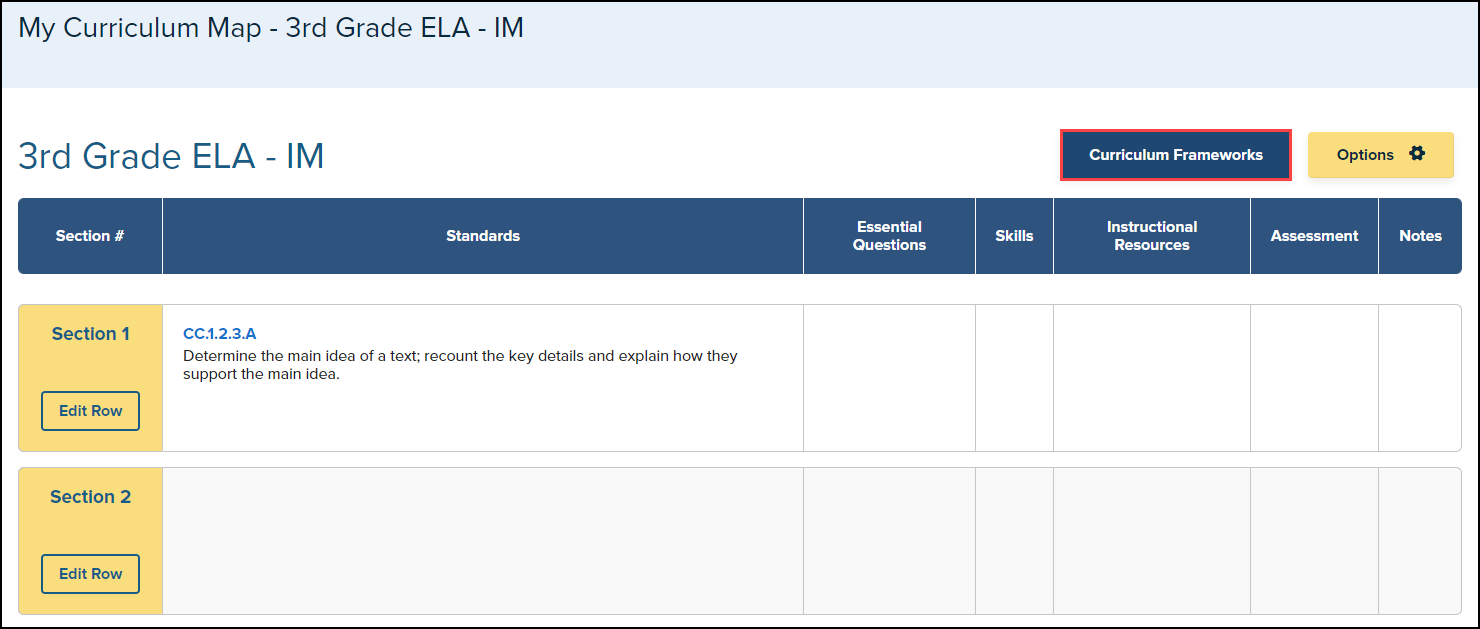The height and width of the screenshot is (629, 1480).
Task: Click the Instructional Resources column header
Action: (x=1151, y=236)
